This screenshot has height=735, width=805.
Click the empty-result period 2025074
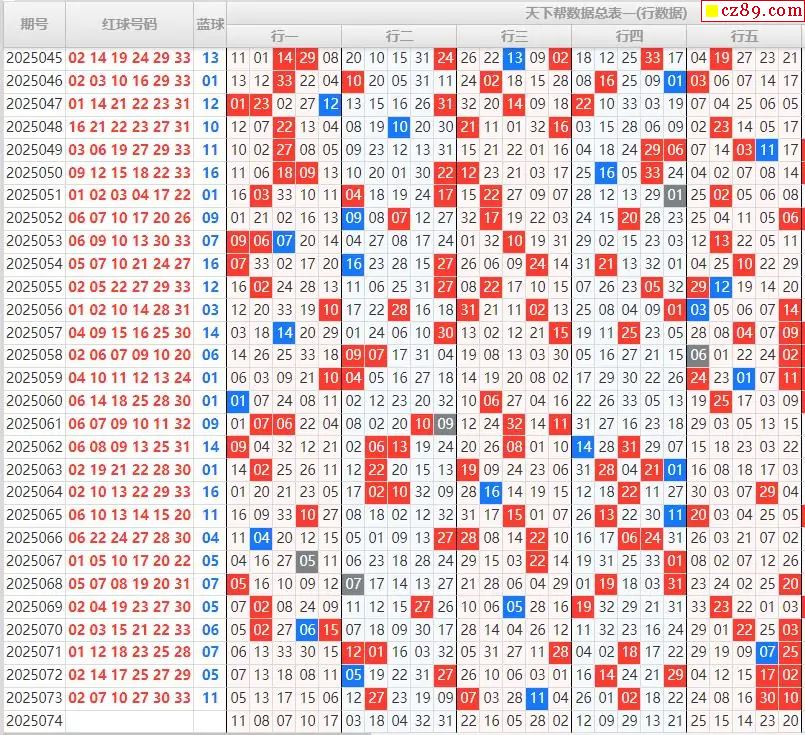pyautogui.click(x=34, y=721)
